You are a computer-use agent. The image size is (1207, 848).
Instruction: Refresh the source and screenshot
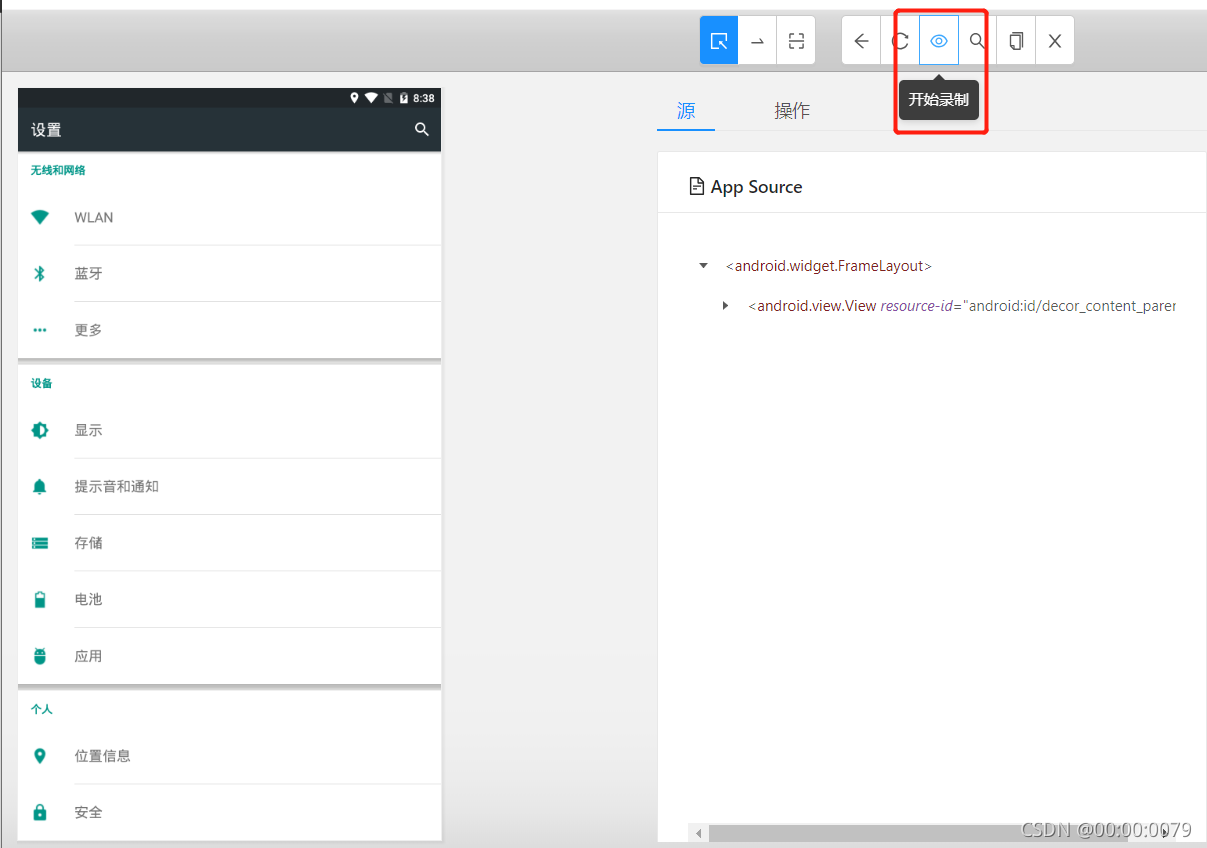900,41
